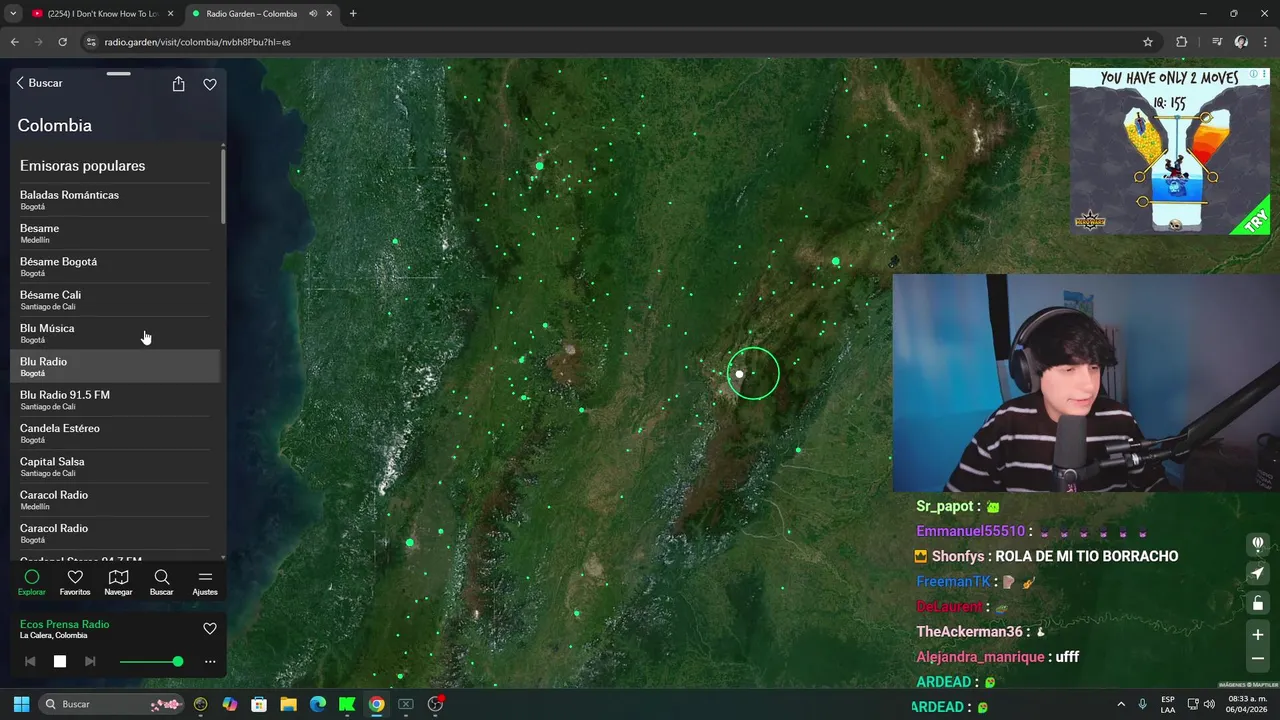Open the media controls icon

coord(1217,42)
